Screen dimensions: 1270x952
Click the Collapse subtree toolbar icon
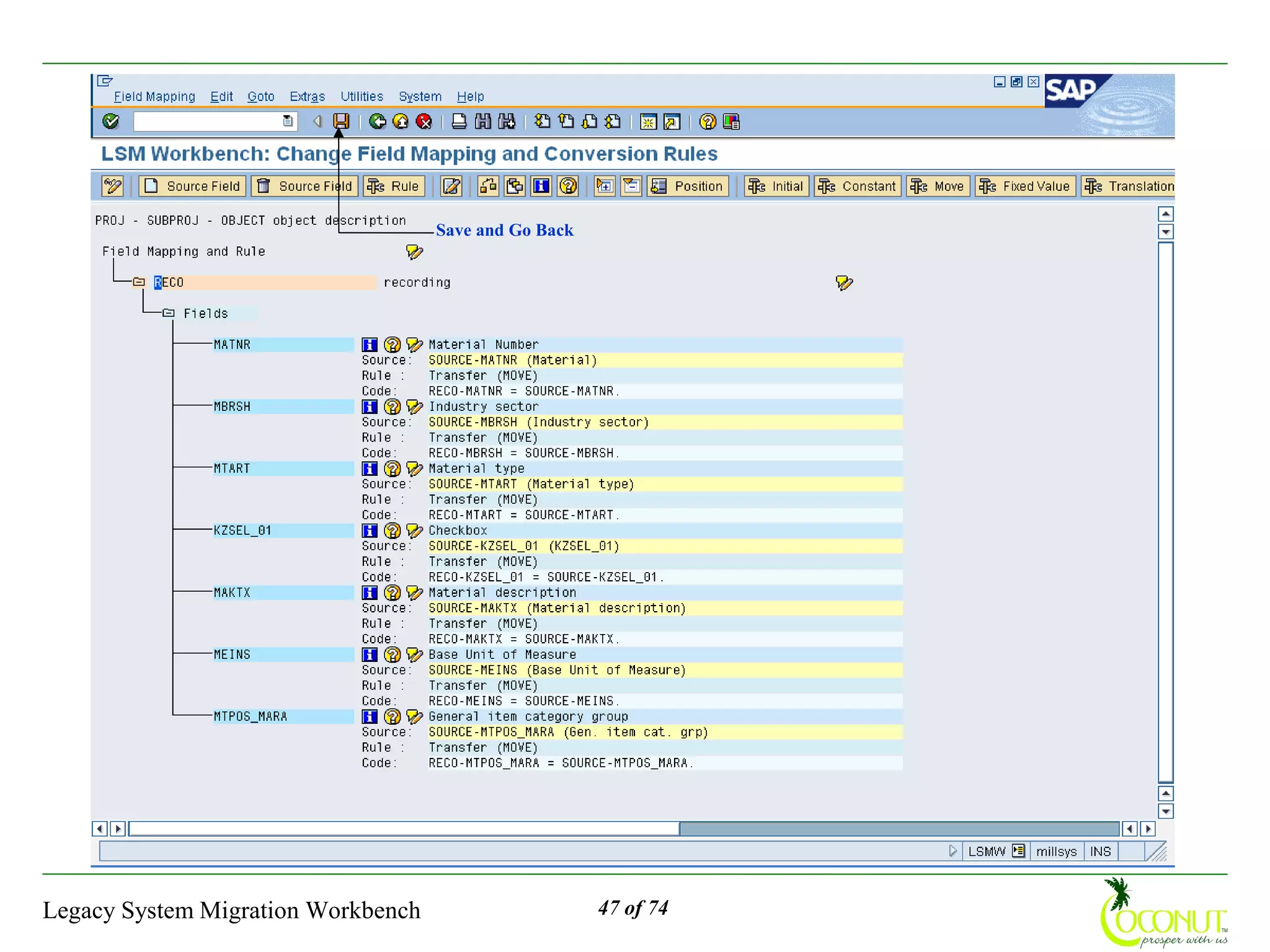point(631,186)
